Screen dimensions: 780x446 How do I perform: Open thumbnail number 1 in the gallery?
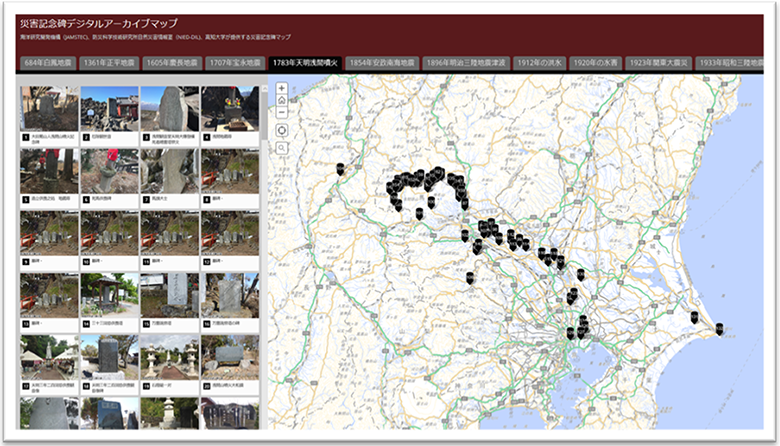(49, 108)
